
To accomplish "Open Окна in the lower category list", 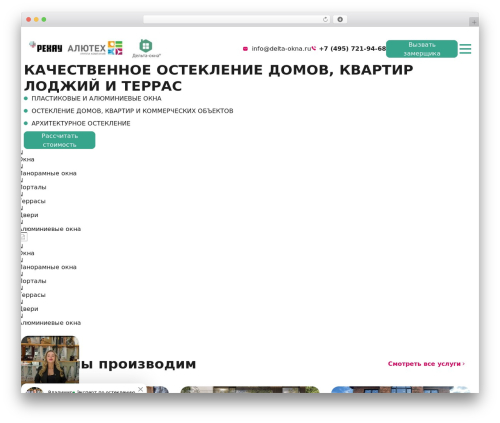I will coord(27,253).
